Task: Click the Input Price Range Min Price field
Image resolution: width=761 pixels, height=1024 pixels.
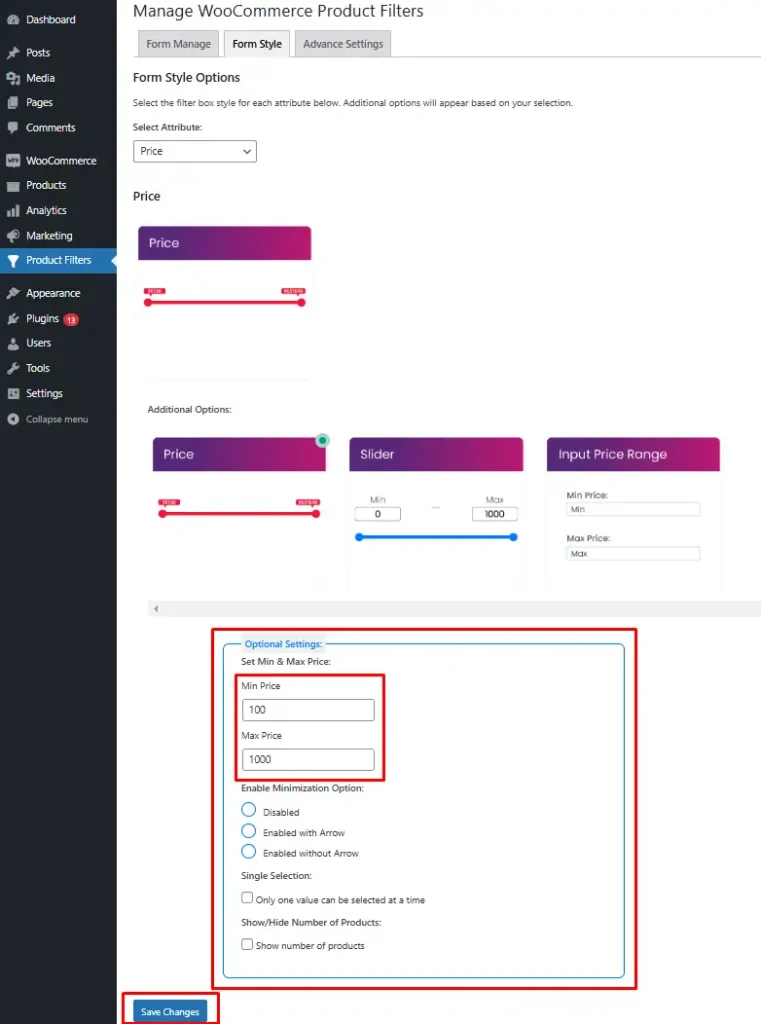Action: click(x=633, y=509)
